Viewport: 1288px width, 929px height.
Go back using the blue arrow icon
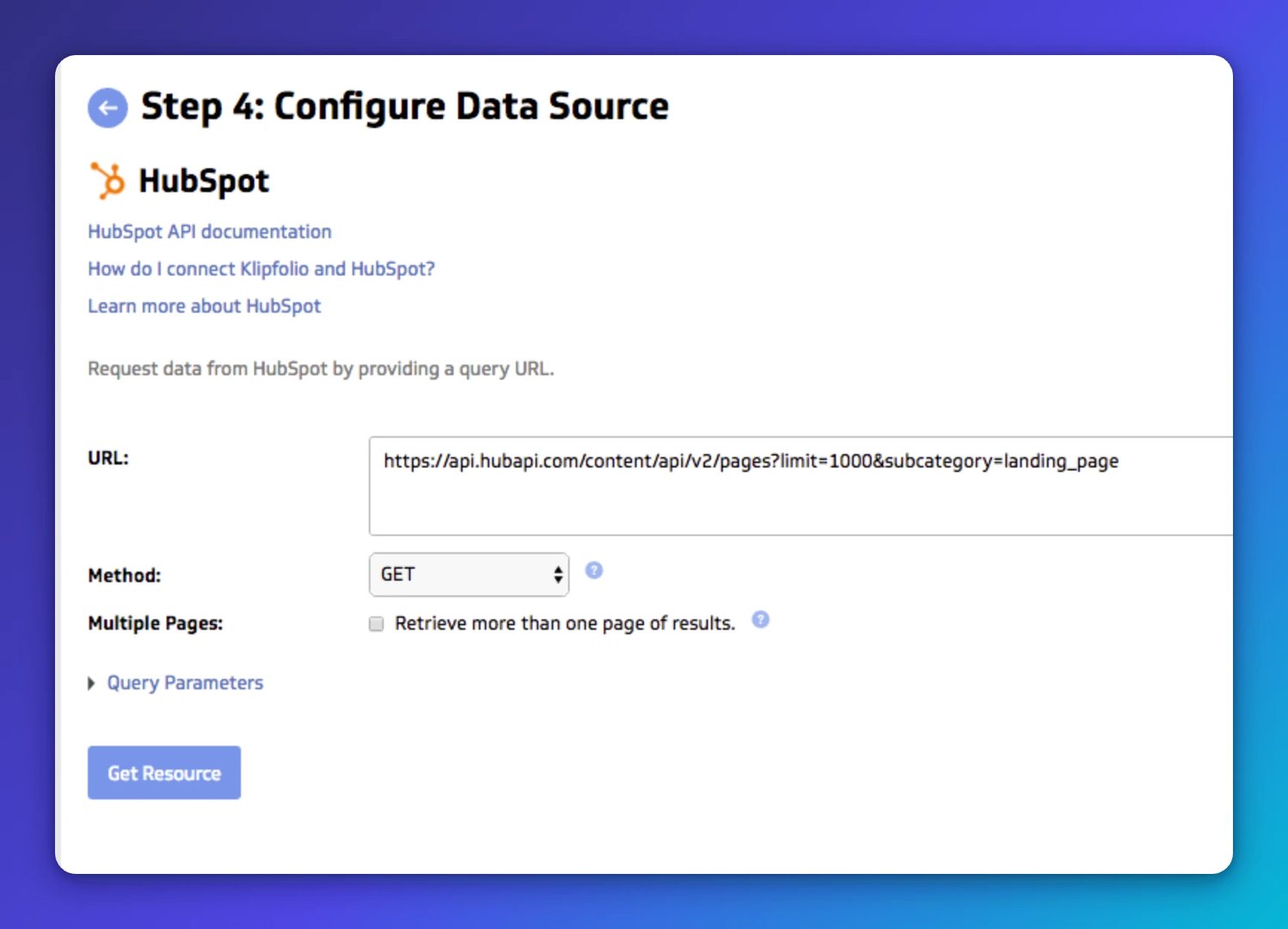[107, 108]
